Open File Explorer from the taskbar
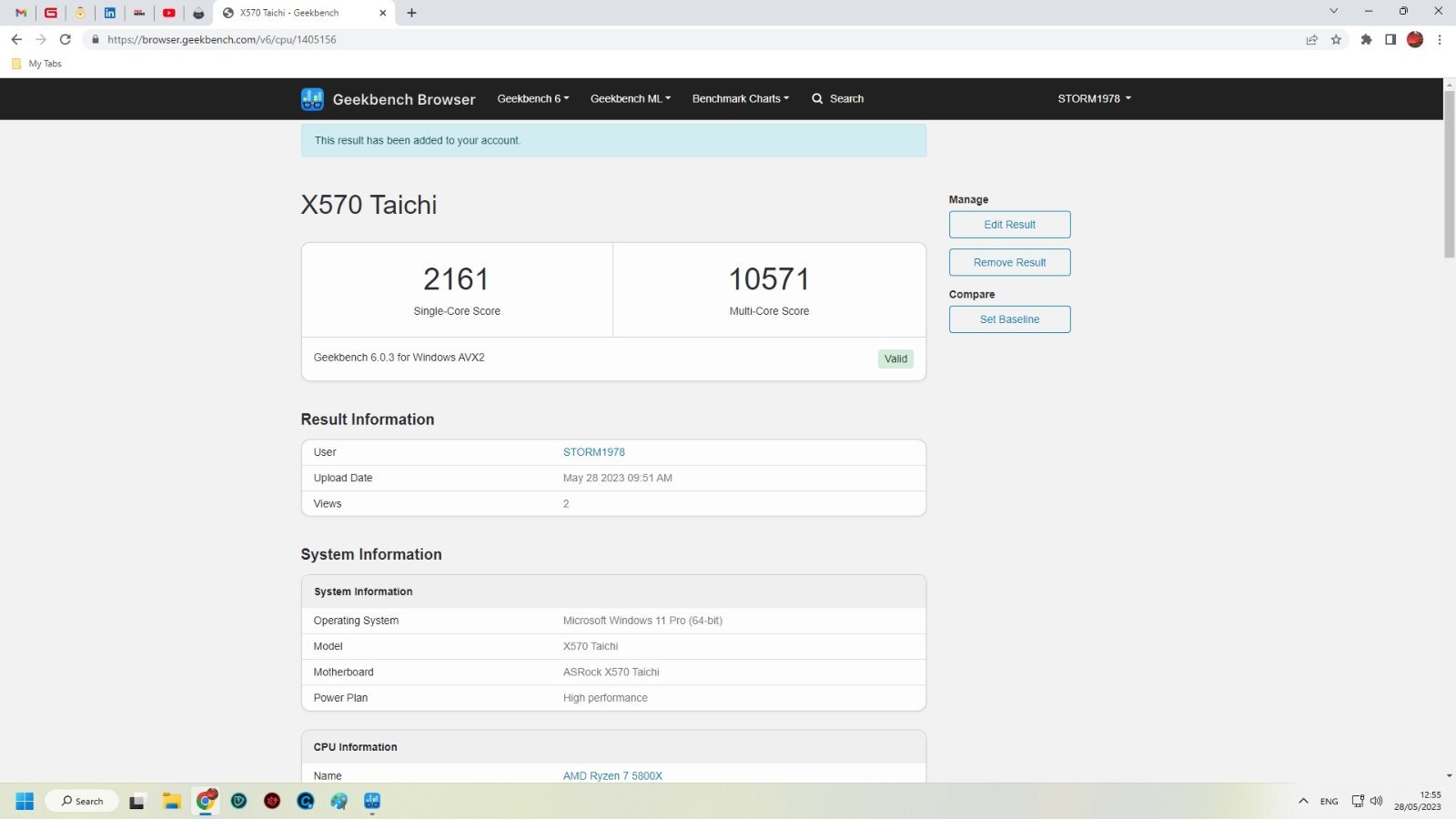 (171, 801)
